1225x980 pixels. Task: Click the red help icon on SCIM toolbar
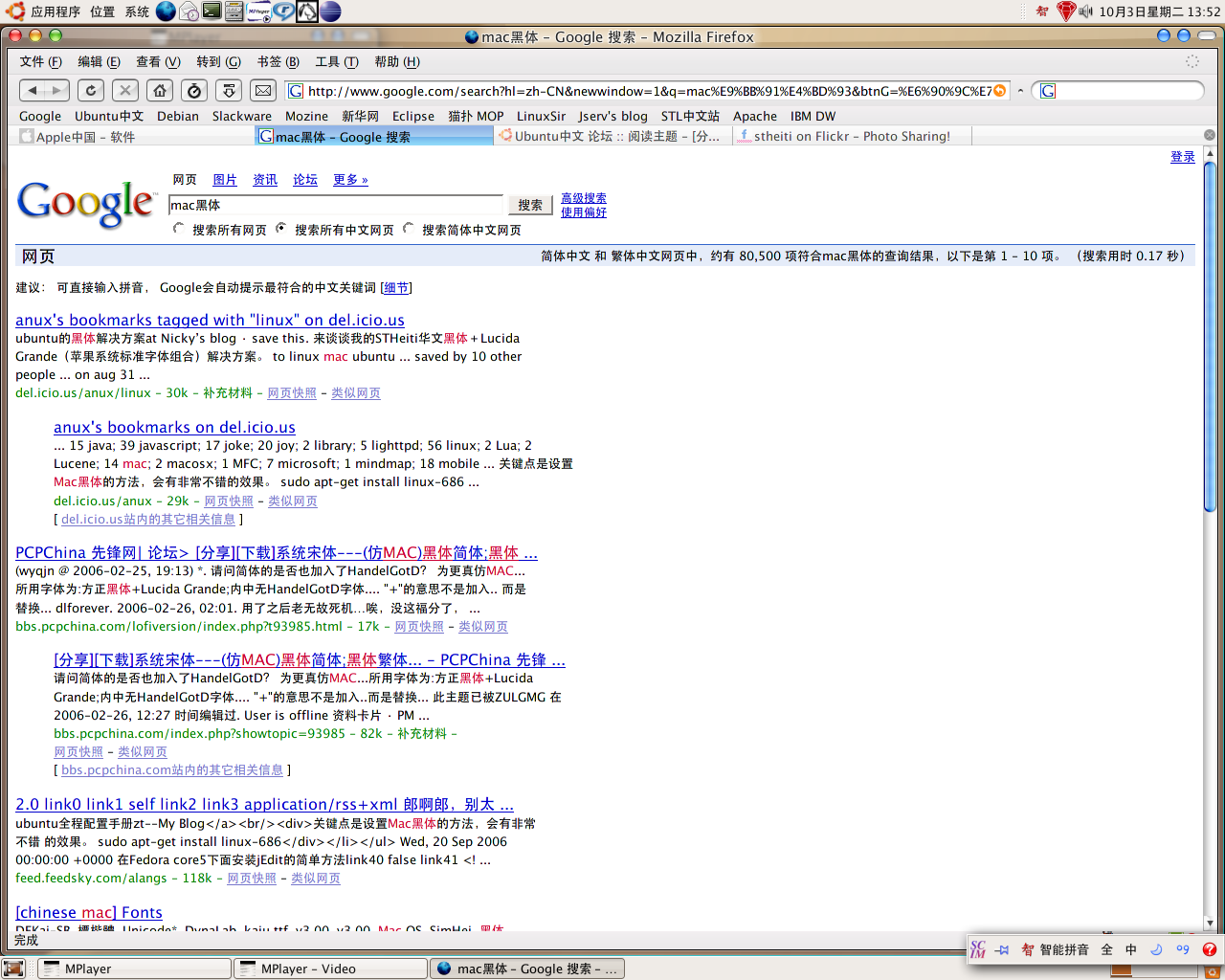(x=1209, y=949)
